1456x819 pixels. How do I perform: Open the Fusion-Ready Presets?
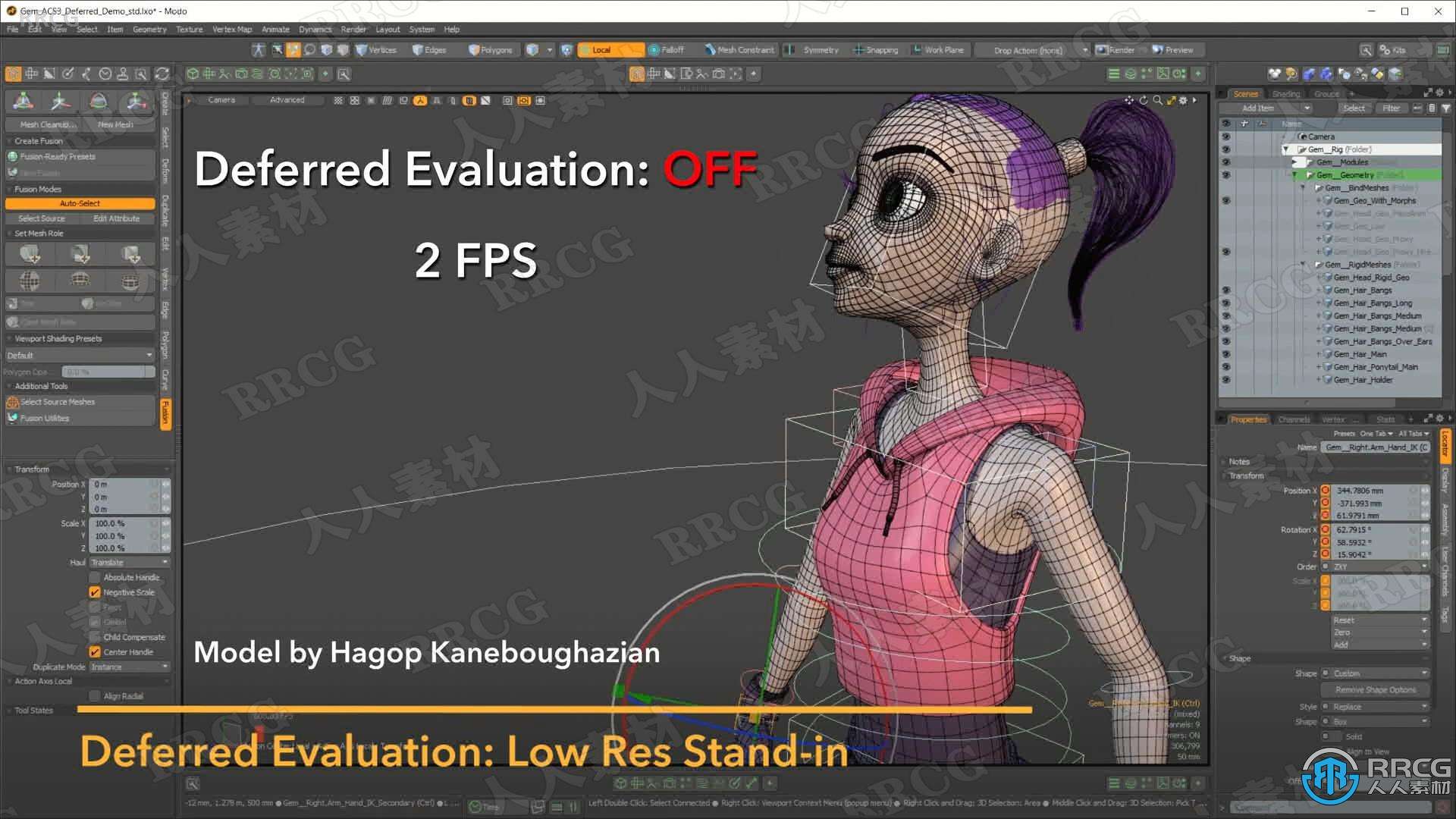(x=80, y=156)
